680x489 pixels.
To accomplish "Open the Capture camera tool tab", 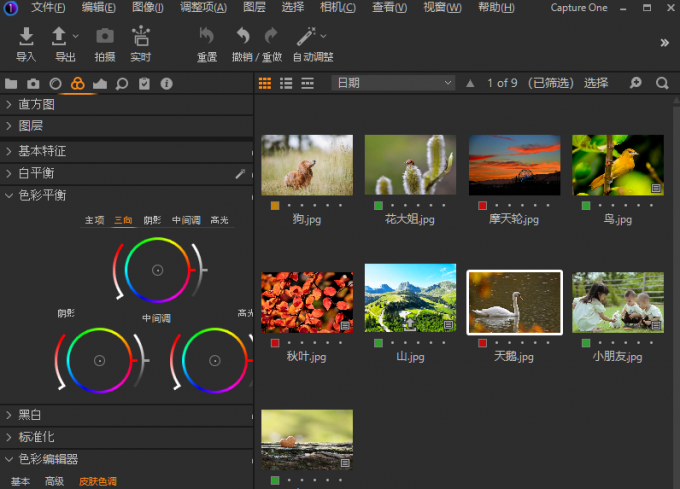I will click(33, 84).
